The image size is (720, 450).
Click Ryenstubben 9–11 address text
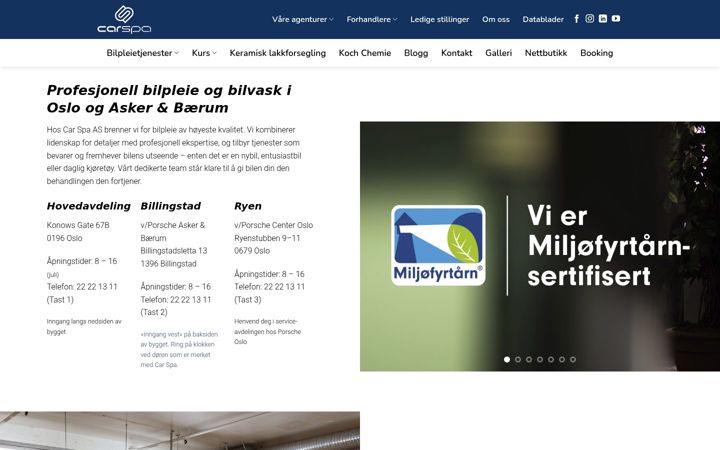pyautogui.click(x=267, y=238)
